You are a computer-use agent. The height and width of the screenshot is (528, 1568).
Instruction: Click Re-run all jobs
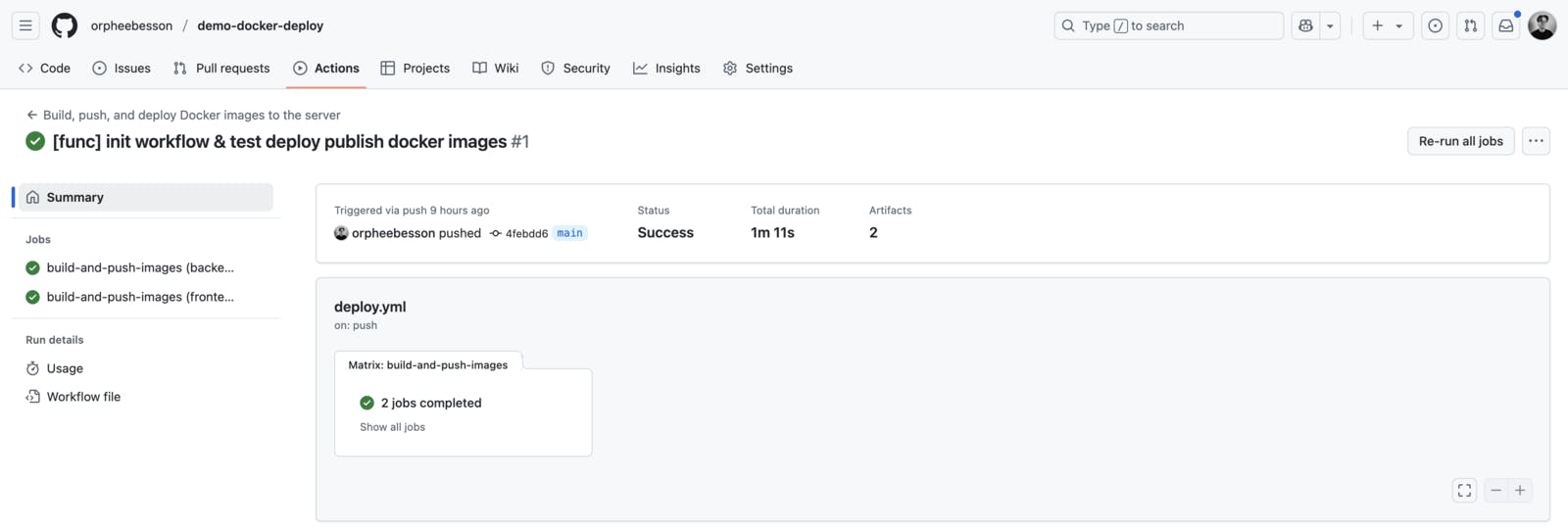pyautogui.click(x=1460, y=141)
